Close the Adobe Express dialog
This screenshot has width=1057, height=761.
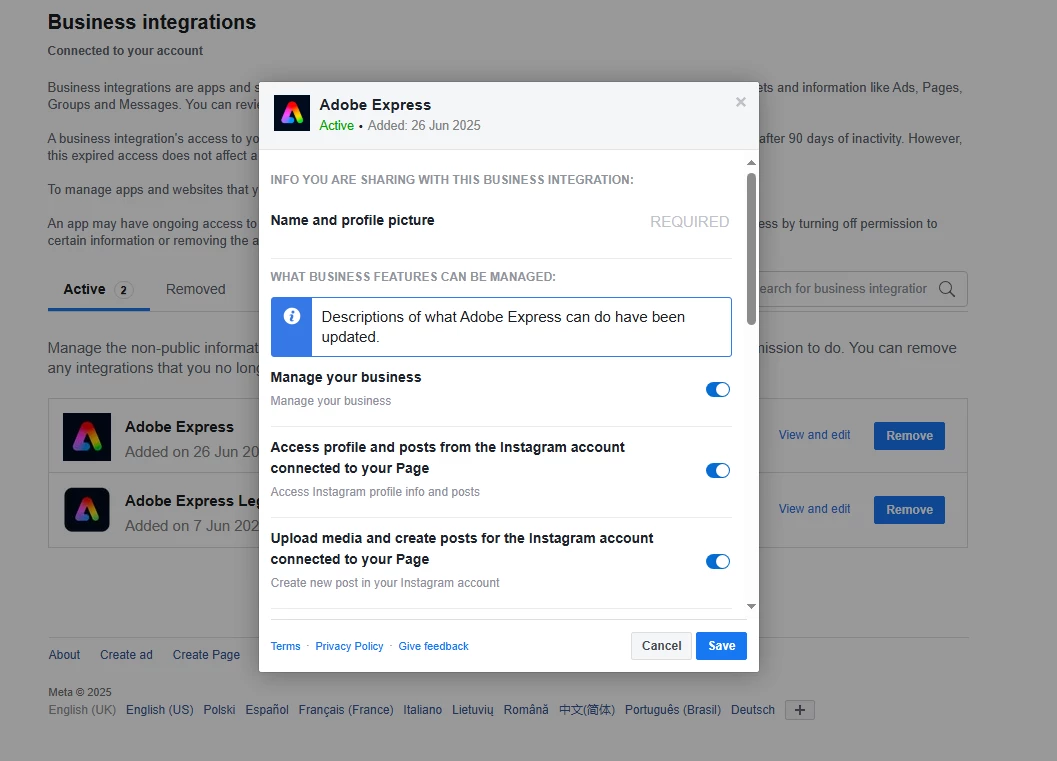point(740,102)
